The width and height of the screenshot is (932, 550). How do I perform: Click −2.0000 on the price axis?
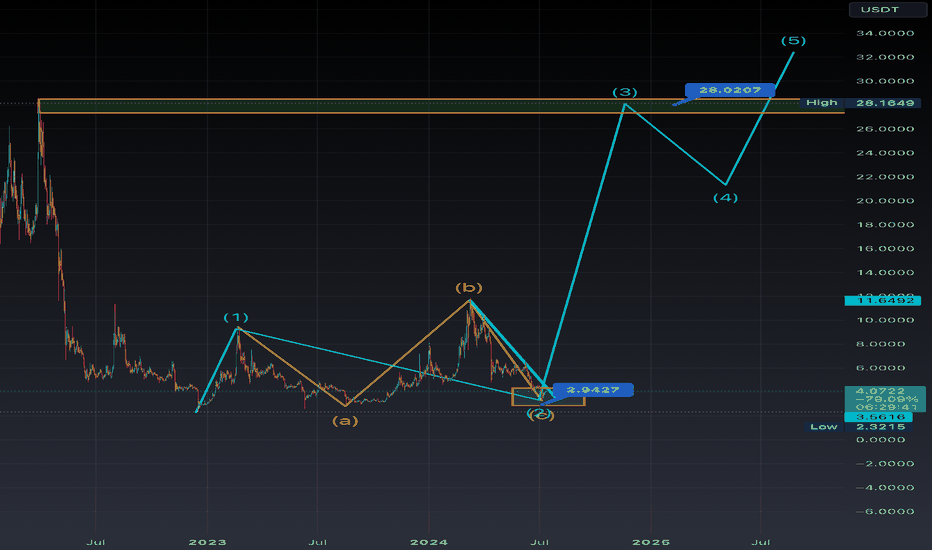point(885,463)
